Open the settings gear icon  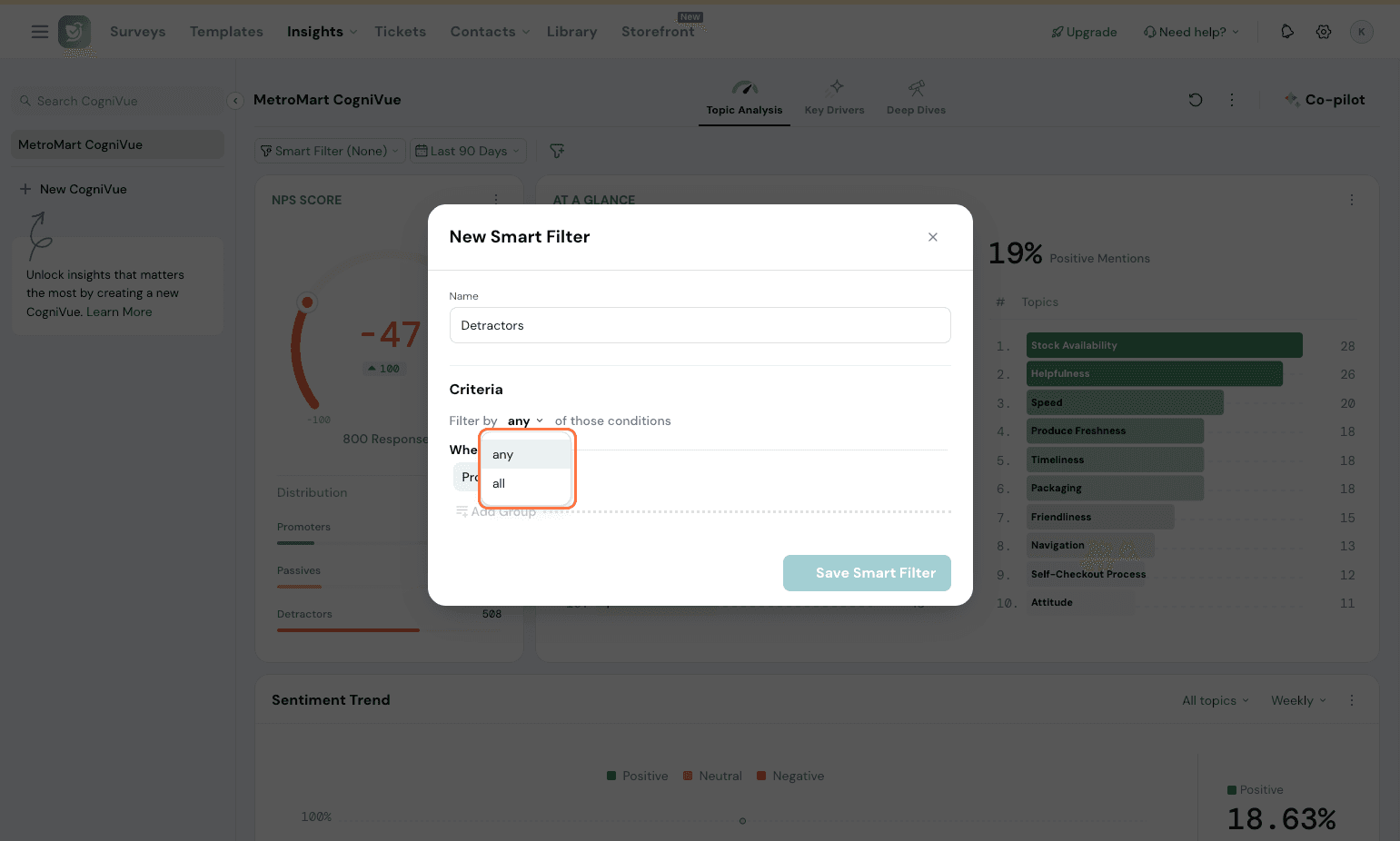[x=1324, y=32]
